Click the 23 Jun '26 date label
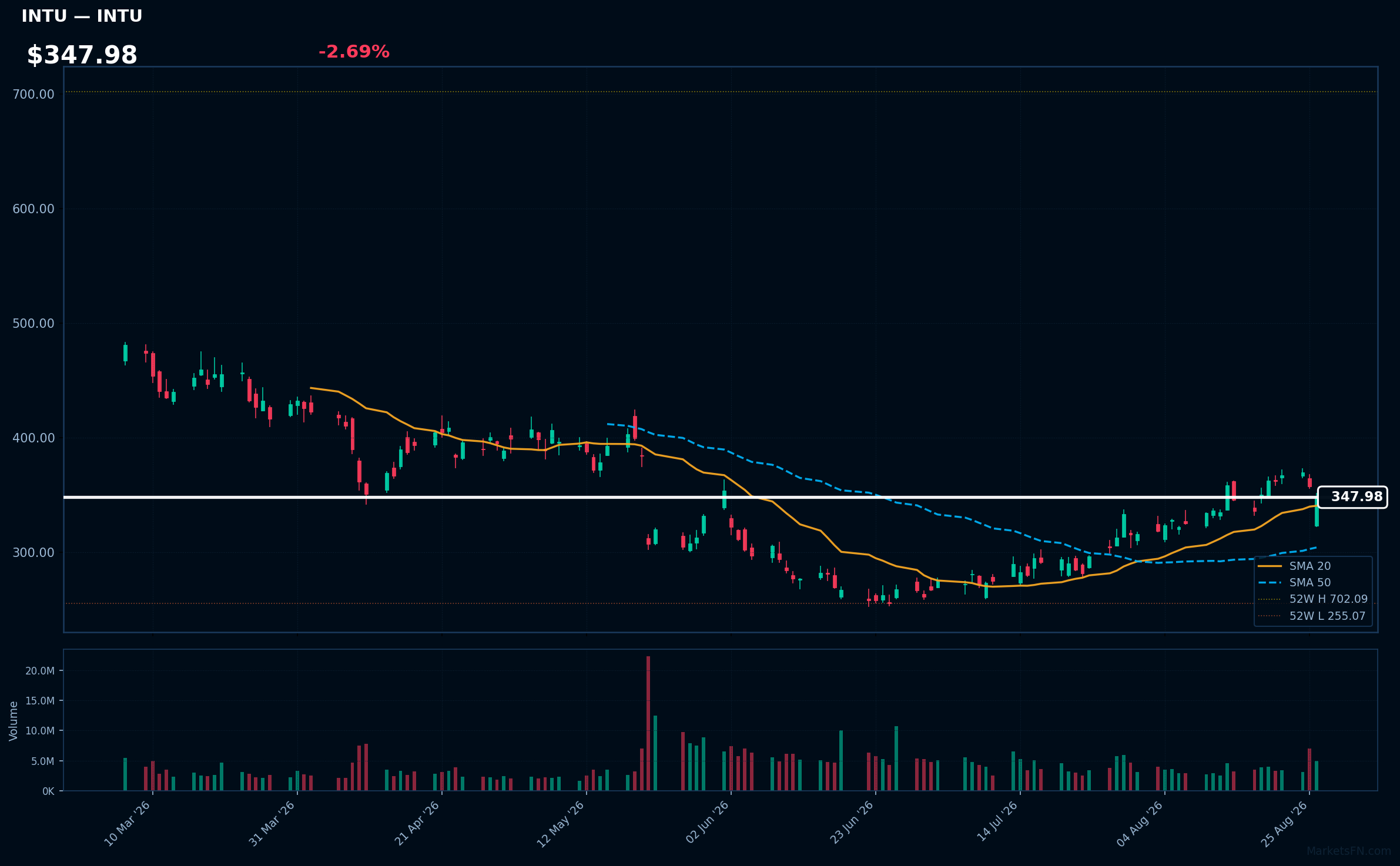 coord(851,823)
